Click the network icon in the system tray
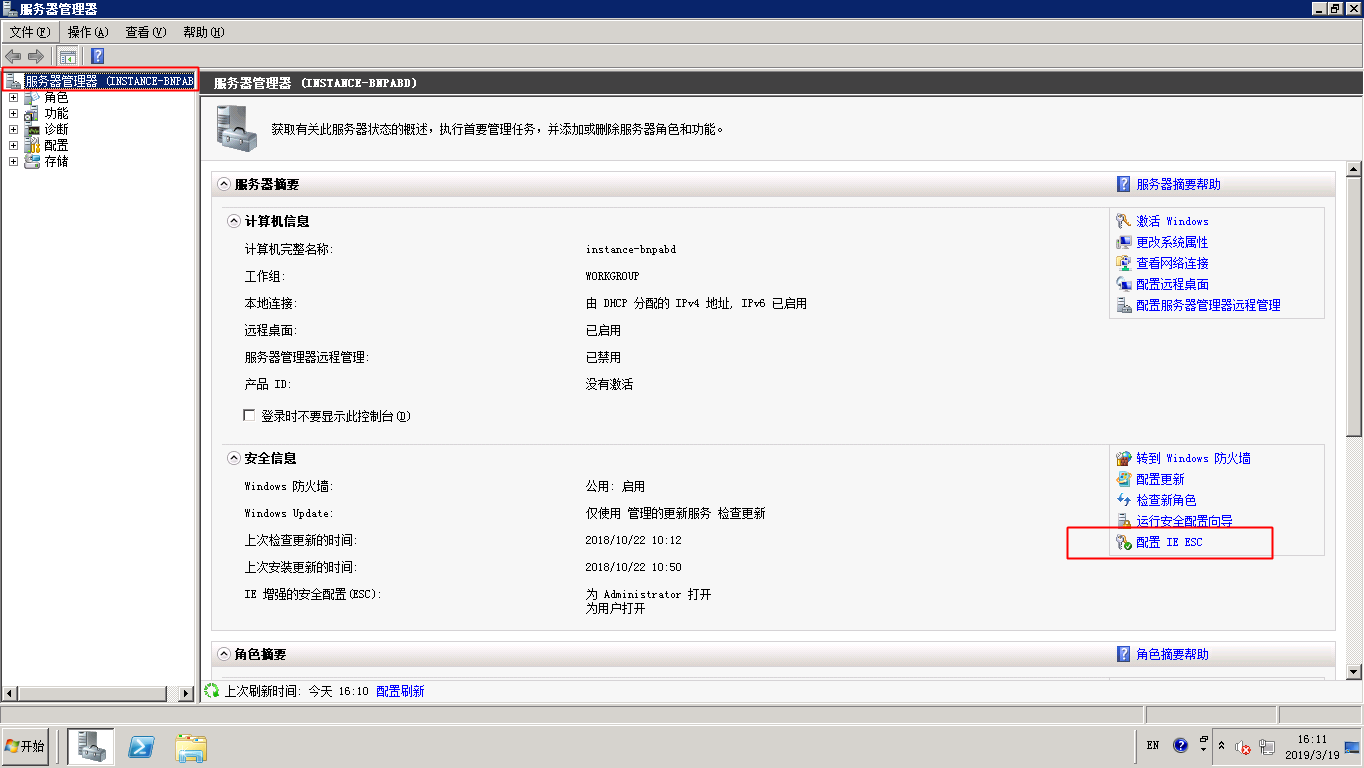Screen dimensions: 1364x768 pyautogui.click(x=1269, y=746)
